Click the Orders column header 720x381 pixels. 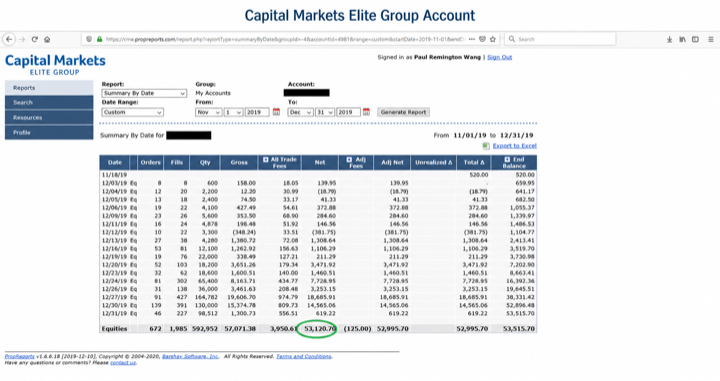tap(150, 162)
